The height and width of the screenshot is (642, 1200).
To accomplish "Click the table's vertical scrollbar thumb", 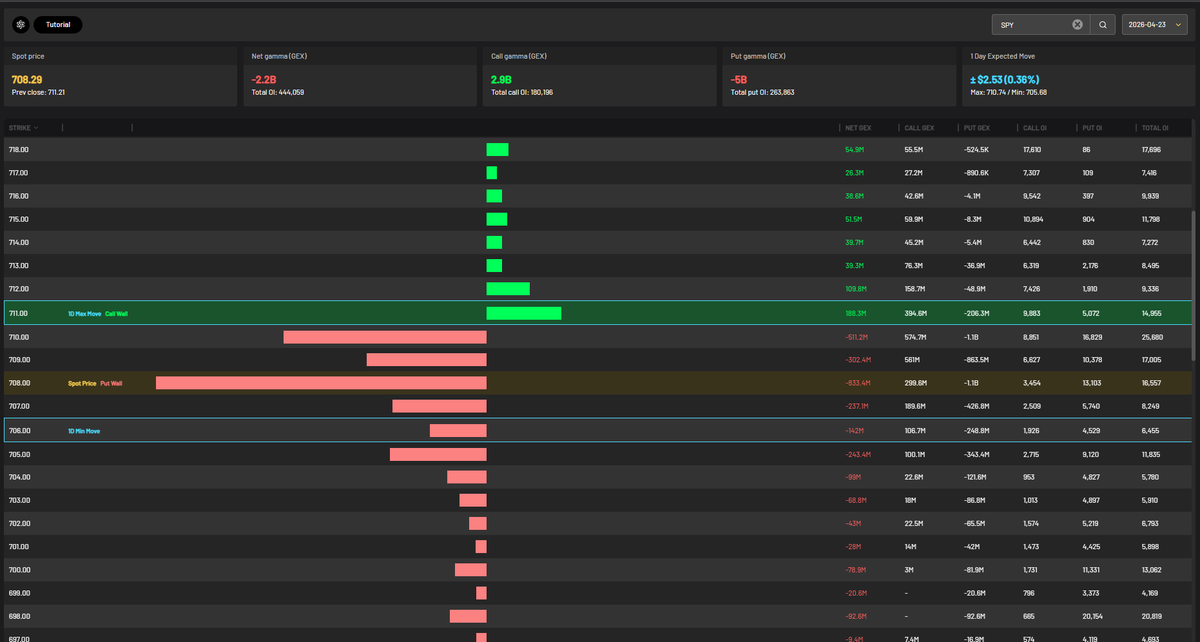I will [1195, 286].
